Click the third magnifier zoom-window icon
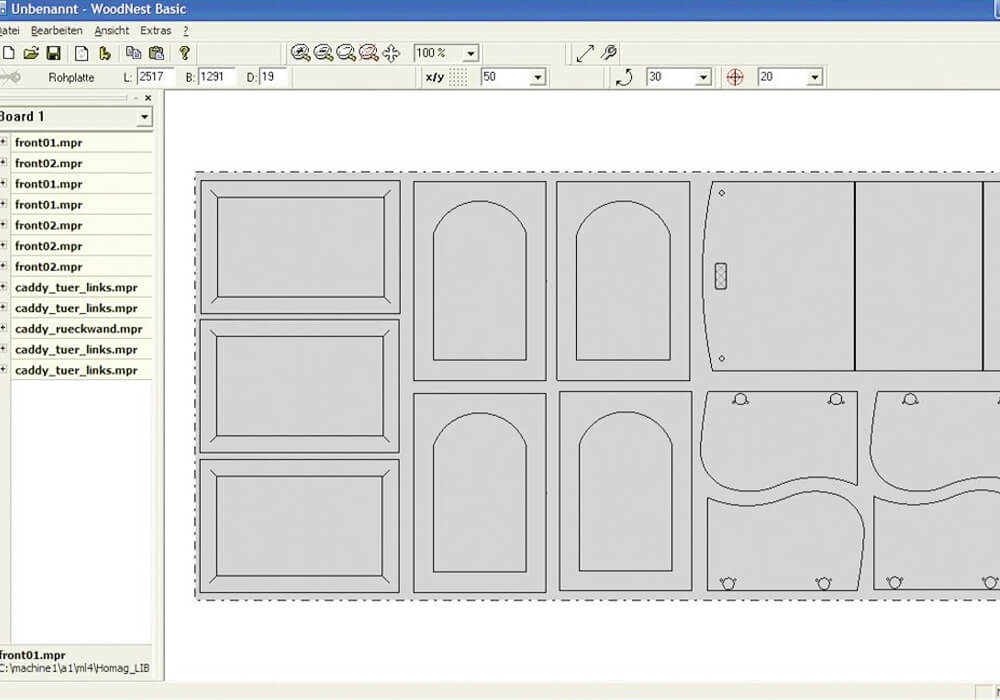Screen dimensions: 1000x700 coord(346,53)
